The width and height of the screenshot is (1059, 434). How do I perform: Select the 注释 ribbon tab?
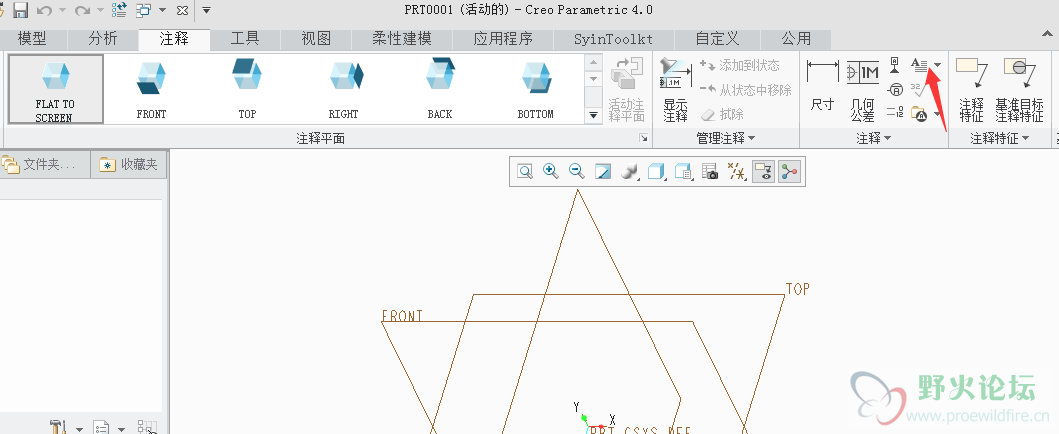[174, 39]
